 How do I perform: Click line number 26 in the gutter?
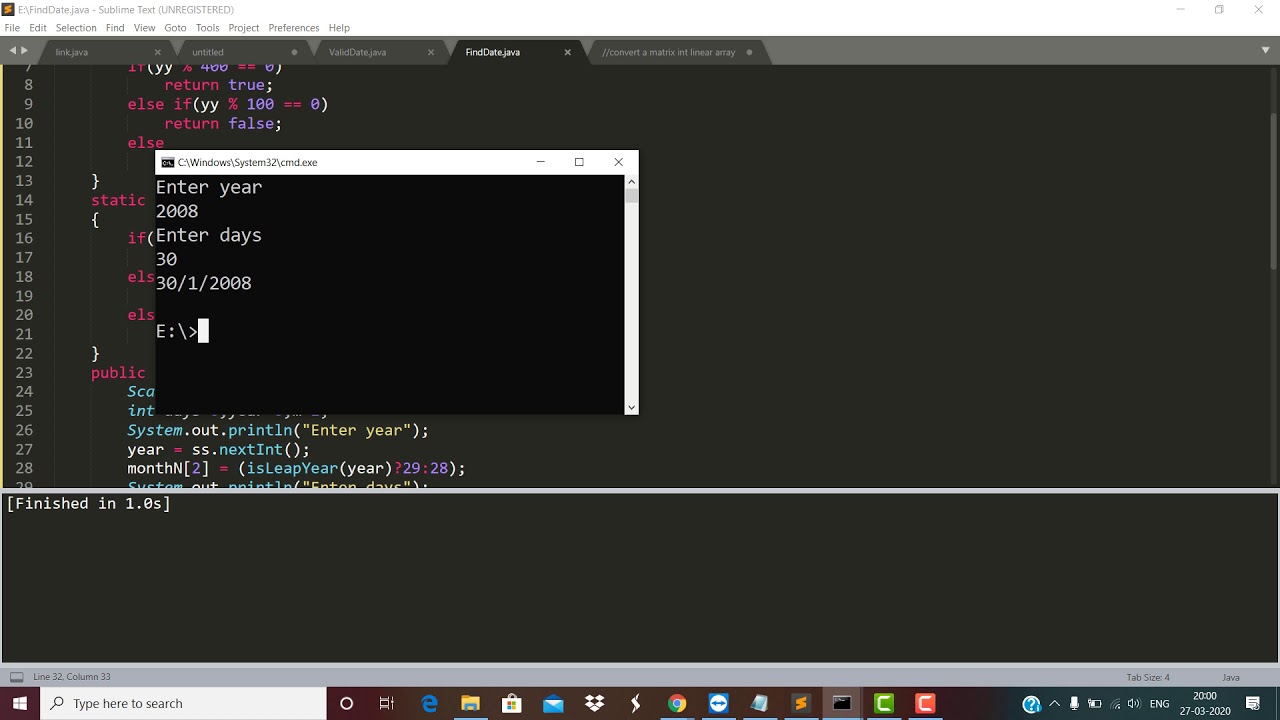[24, 430]
